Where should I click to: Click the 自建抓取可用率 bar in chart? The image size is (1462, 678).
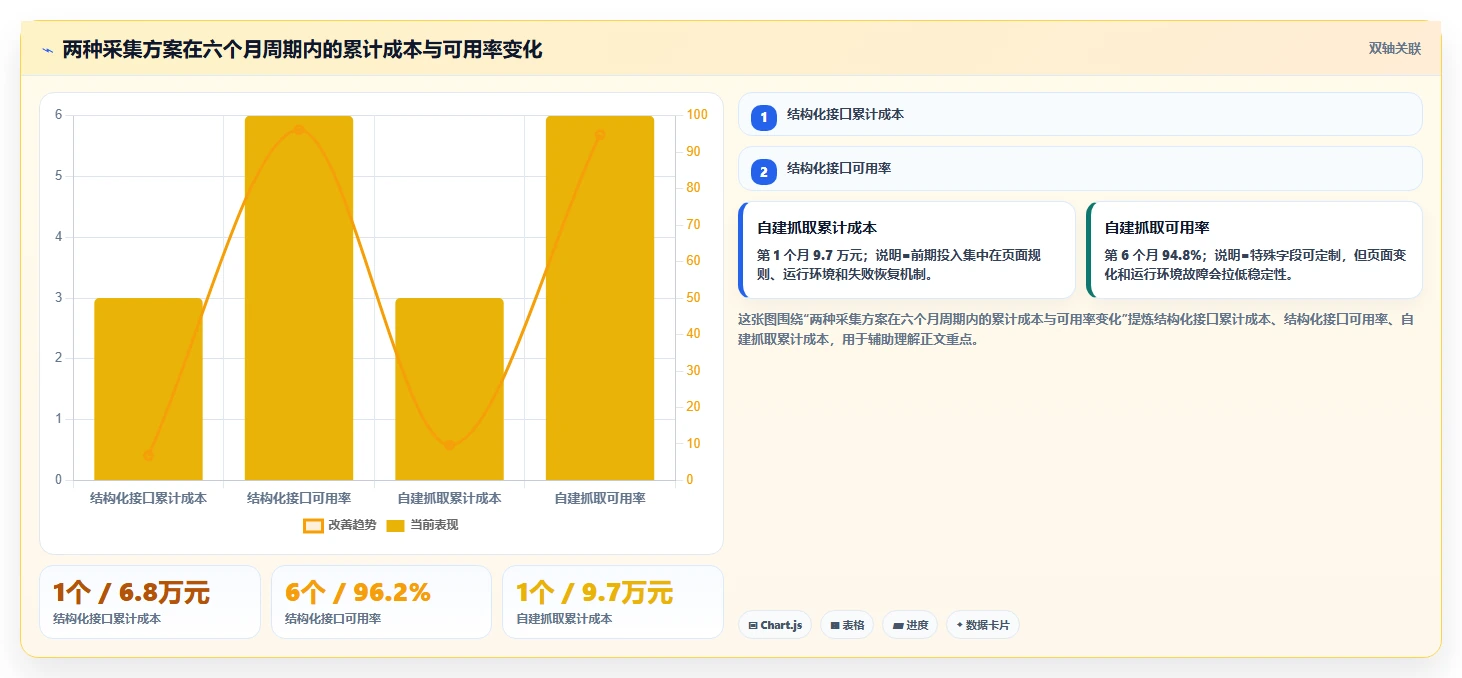(600, 298)
